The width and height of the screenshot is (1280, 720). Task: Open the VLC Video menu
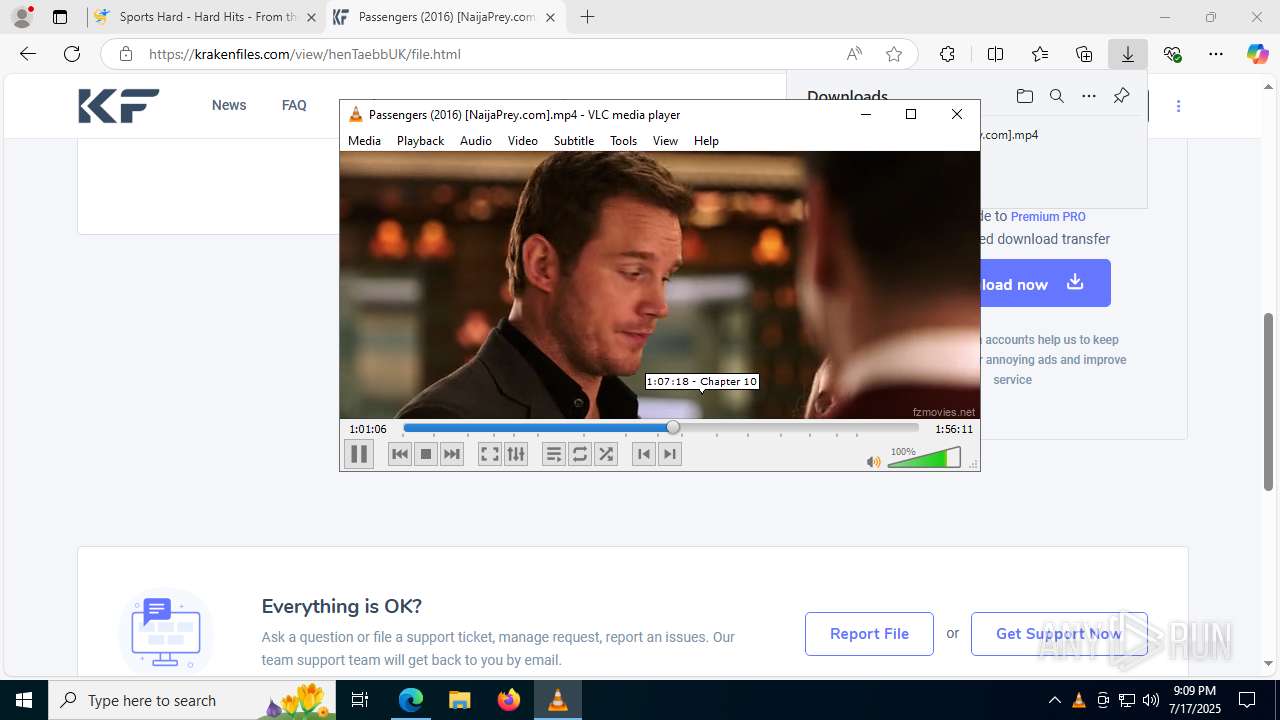(523, 141)
